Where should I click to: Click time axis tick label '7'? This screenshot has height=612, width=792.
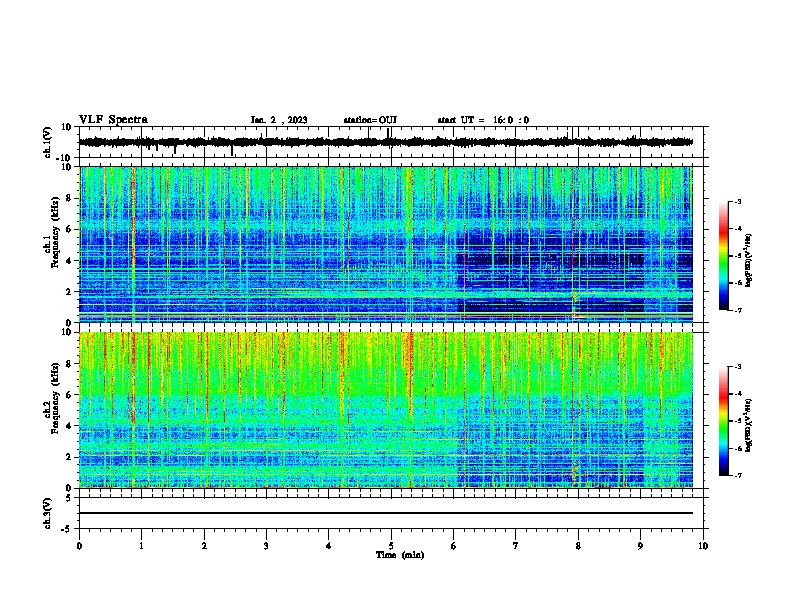click(516, 546)
